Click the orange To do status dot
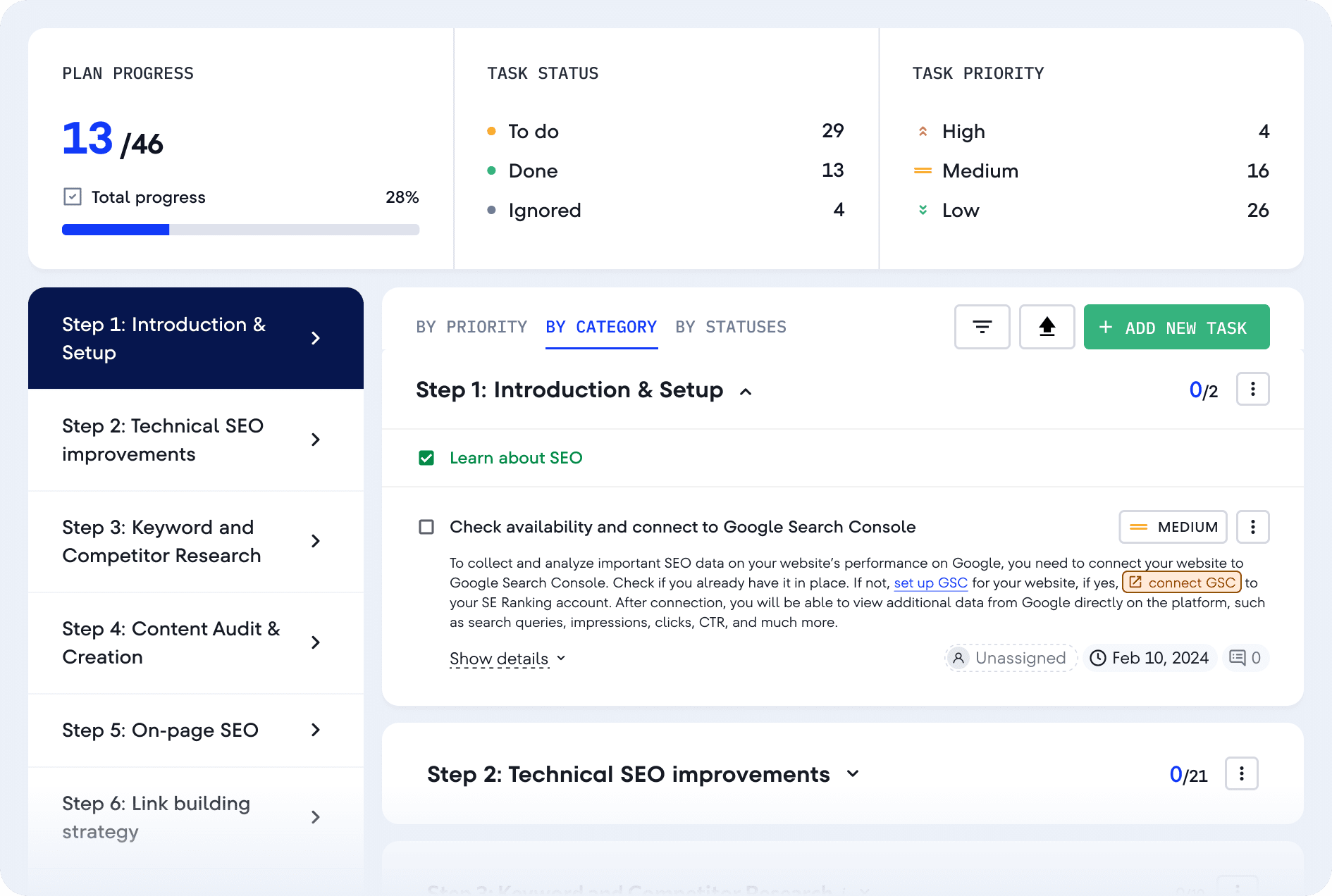This screenshot has width=1332, height=896. pos(491,131)
